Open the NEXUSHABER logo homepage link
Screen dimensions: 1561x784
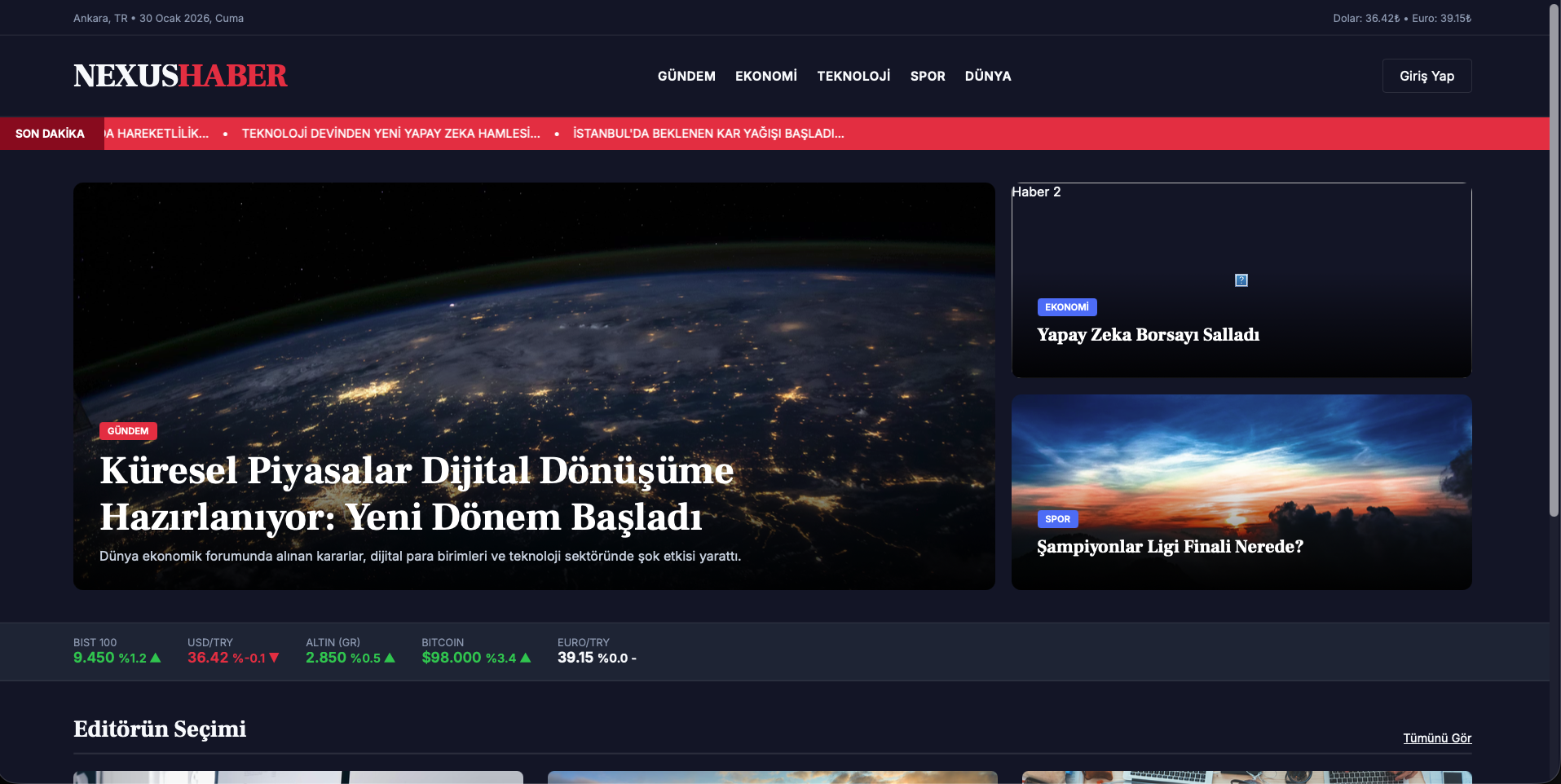[180, 76]
